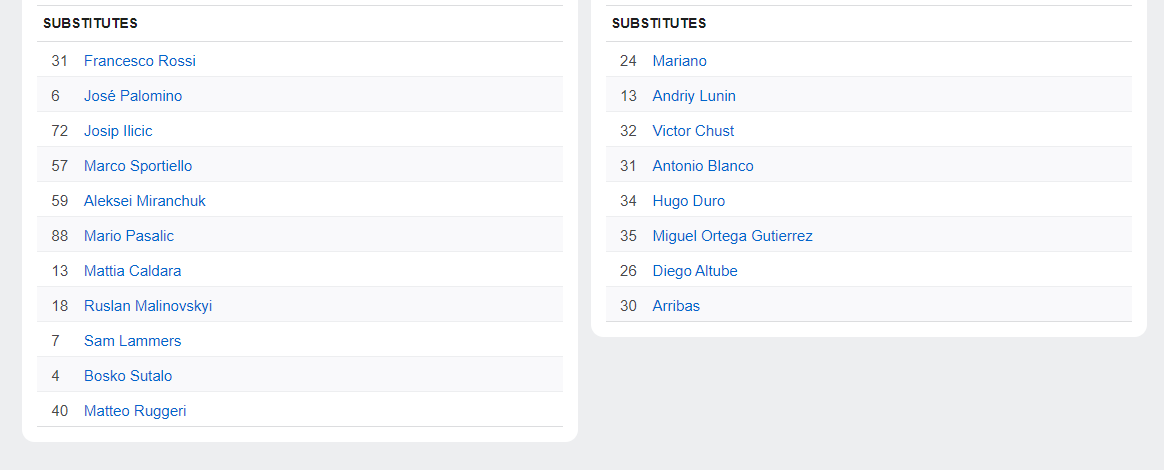The image size is (1164, 470).
Task: Open Hugo Duro player page
Action: [689, 200]
